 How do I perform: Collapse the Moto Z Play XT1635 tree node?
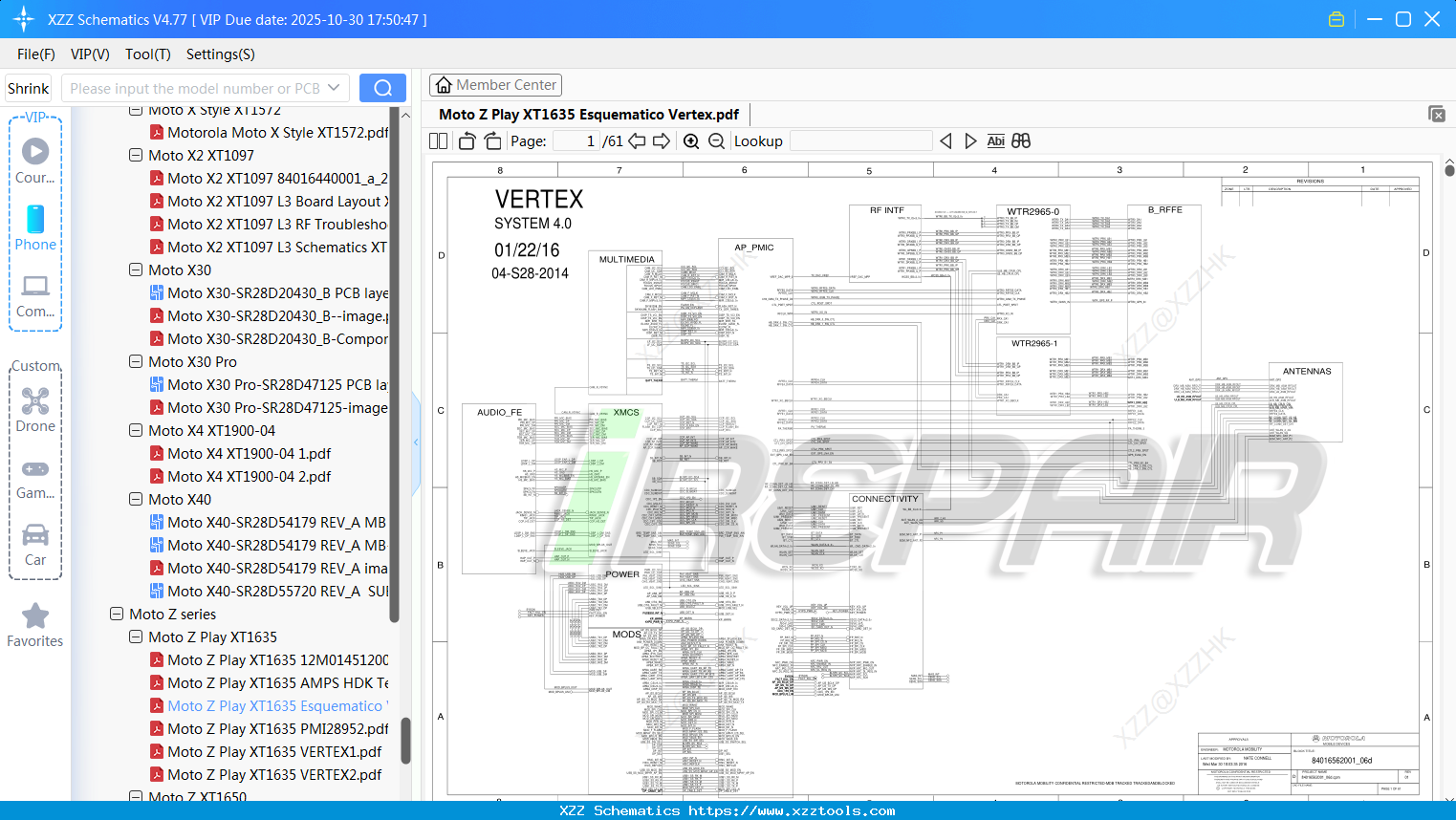tap(136, 637)
